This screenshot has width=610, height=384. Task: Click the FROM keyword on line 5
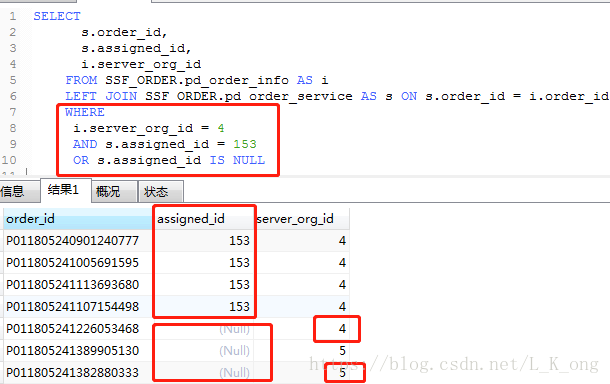pyautogui.click(x=81, y=80)
